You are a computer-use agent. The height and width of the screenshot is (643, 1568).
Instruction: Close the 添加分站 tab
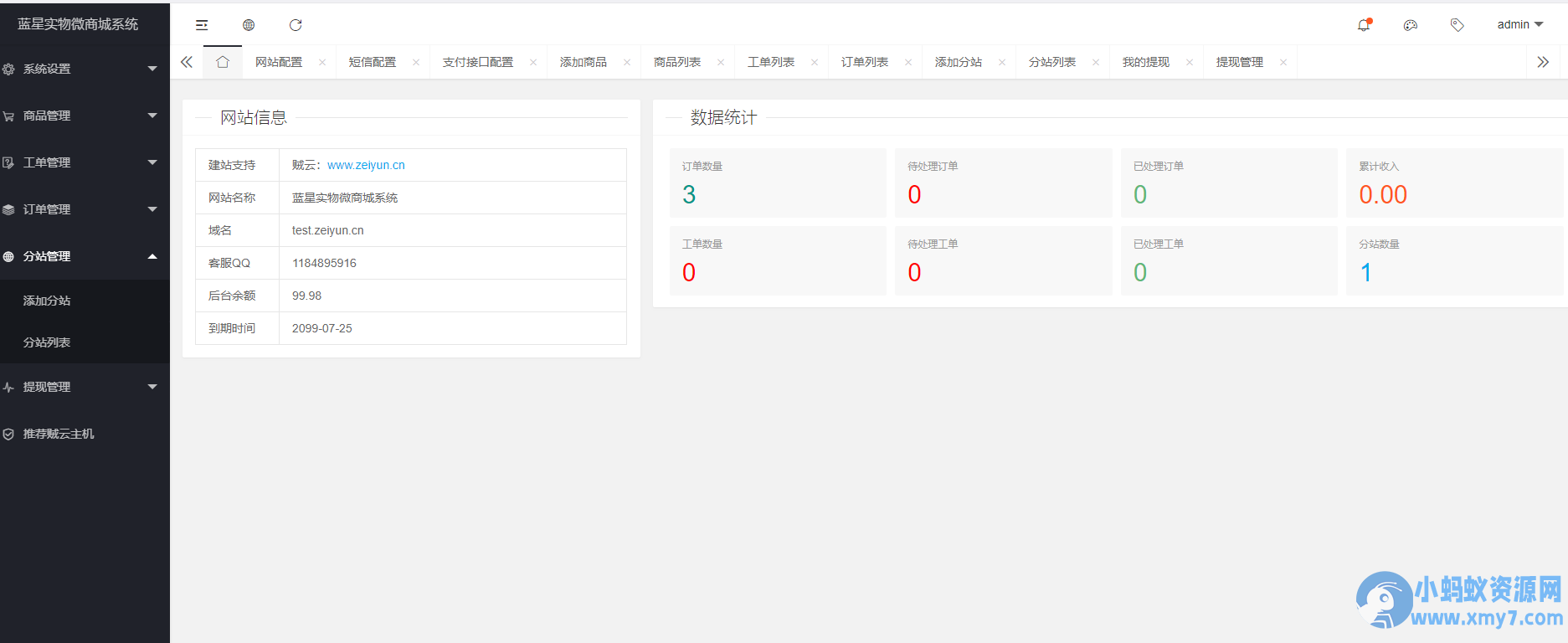tap(1002, 63)
